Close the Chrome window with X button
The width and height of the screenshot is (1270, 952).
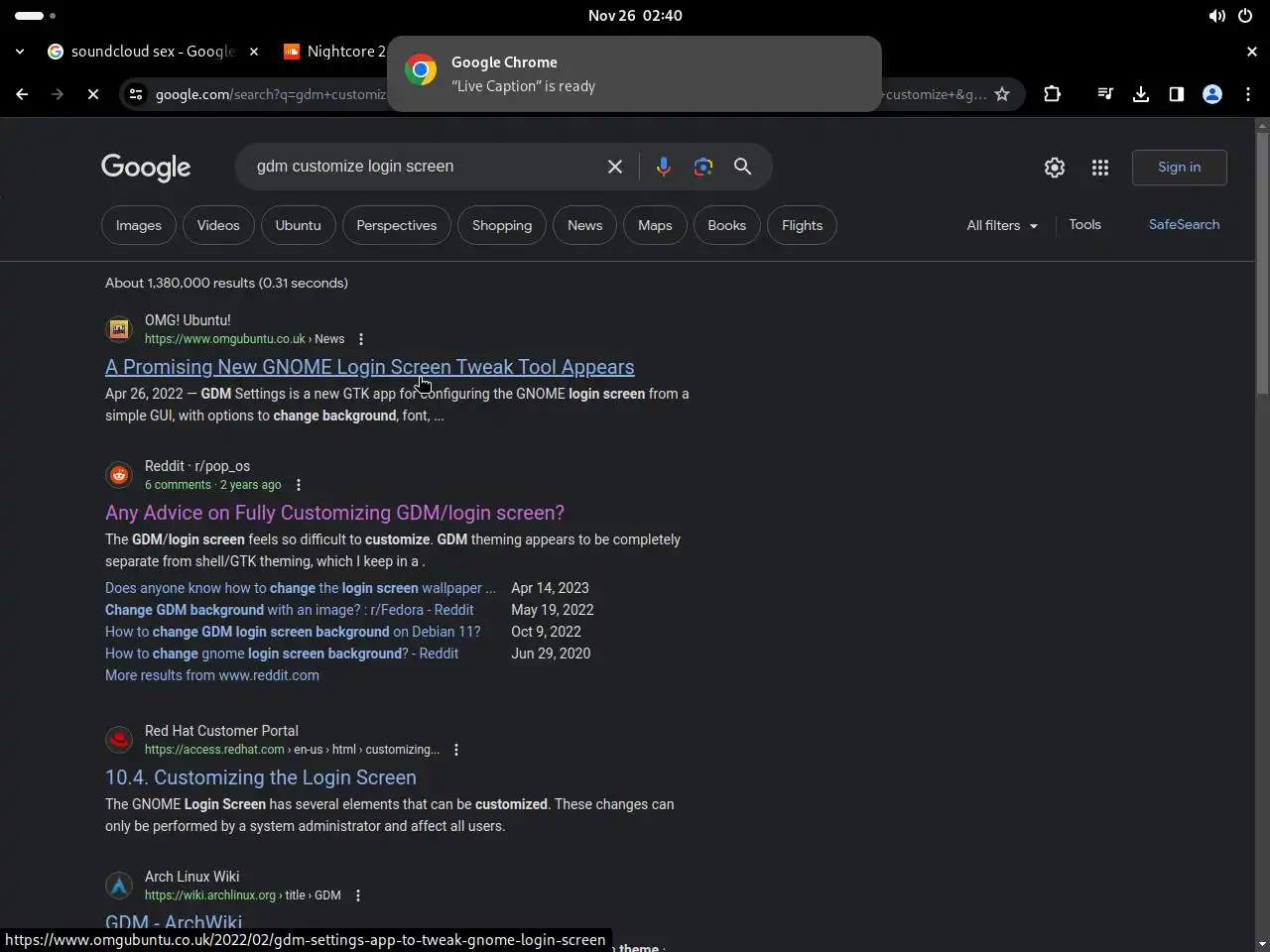pyautogui.click(x=1251, y=52)
